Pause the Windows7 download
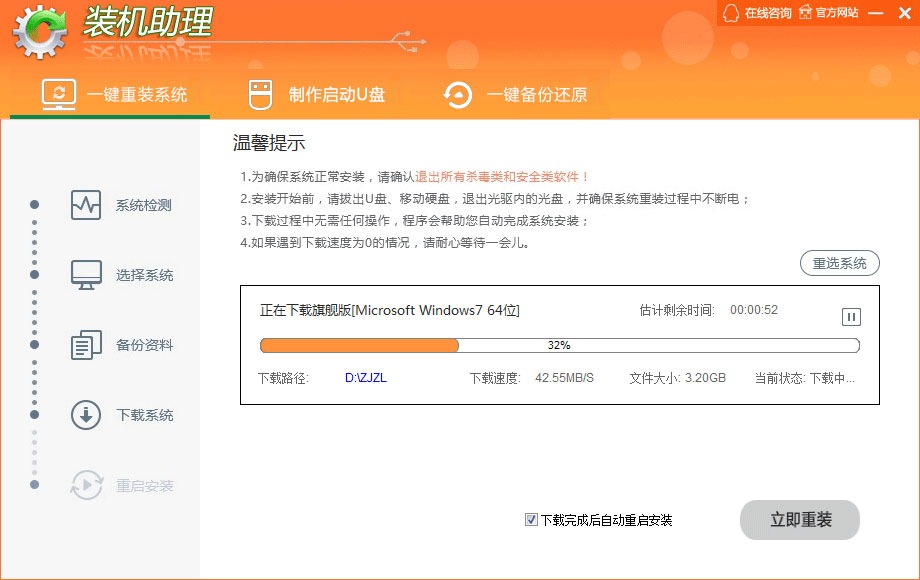 (x=851, y=317)
